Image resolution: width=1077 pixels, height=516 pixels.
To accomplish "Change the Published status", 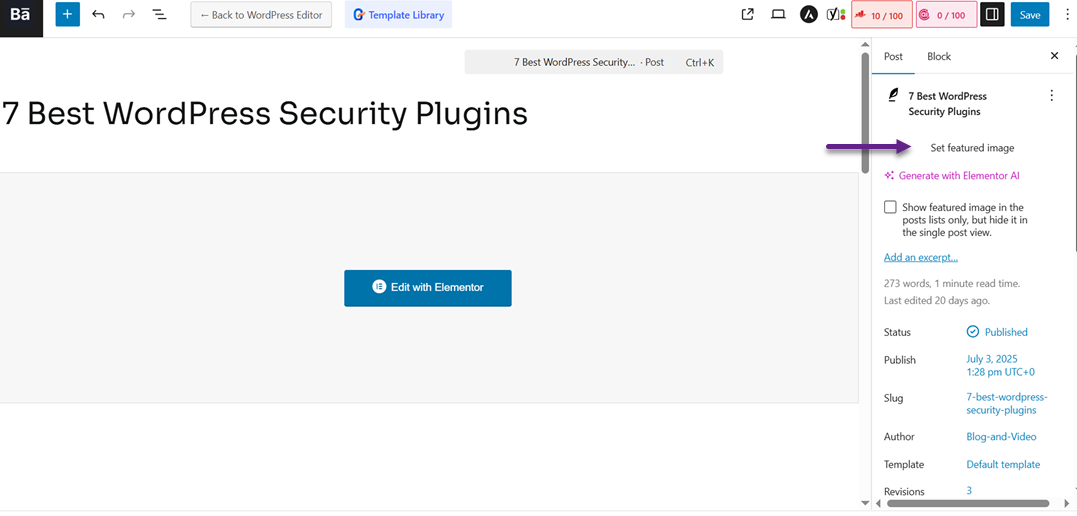I will coord(997,332).
